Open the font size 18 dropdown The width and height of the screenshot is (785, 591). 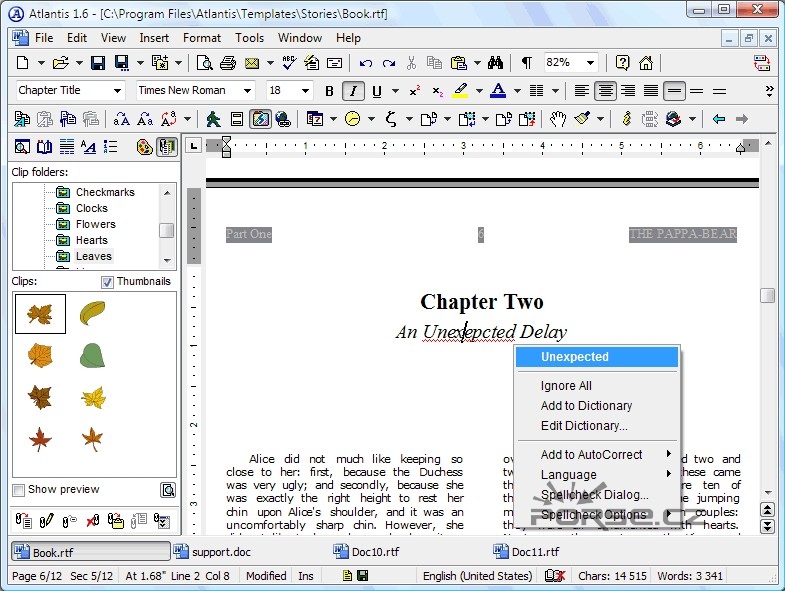[305, 91]
